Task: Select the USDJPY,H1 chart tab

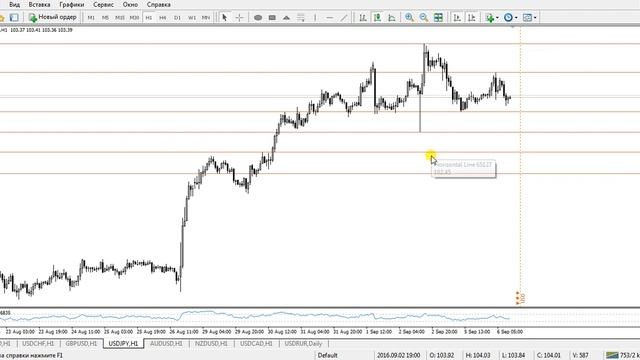Action: coord(124,344)
